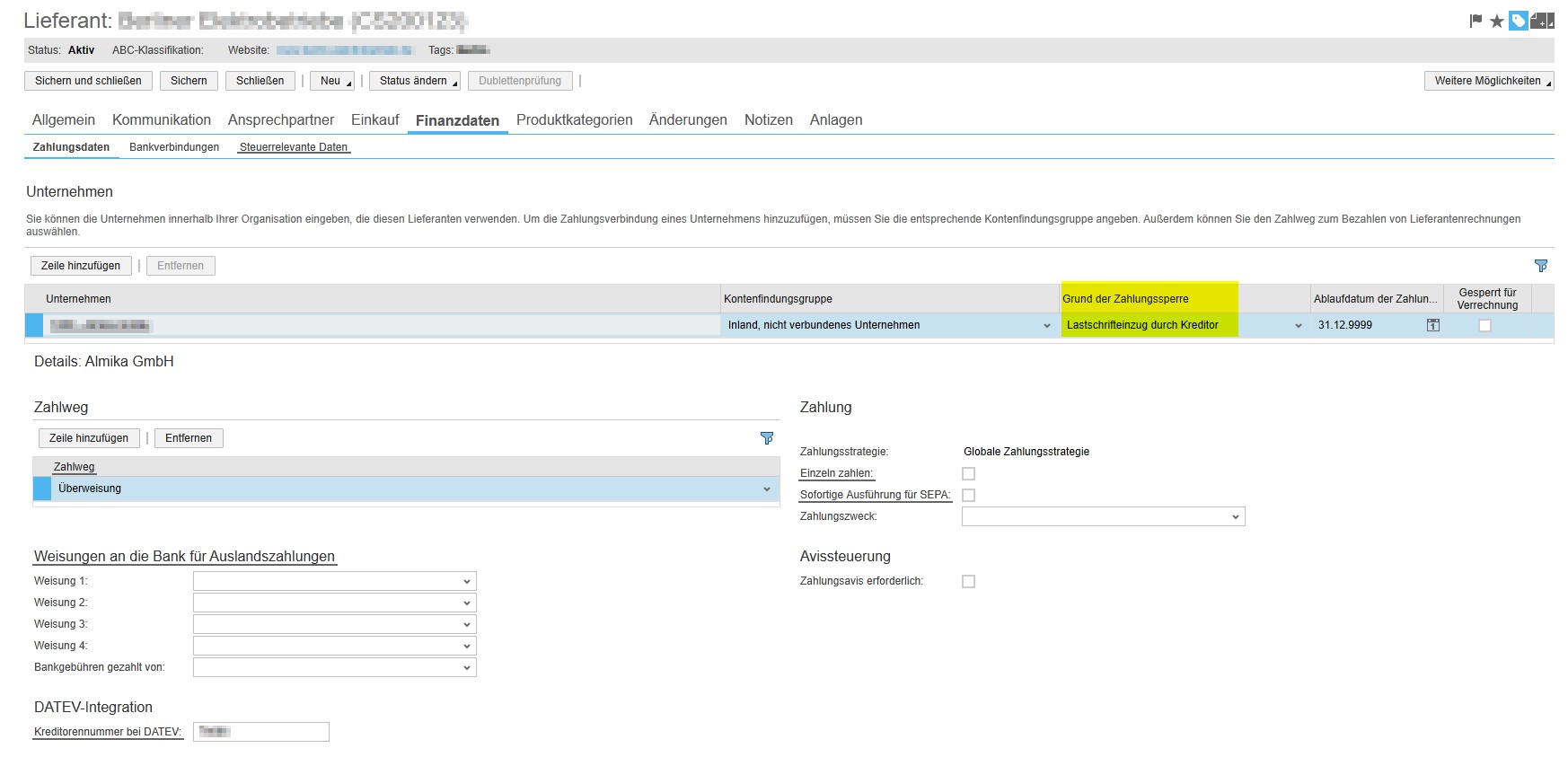The height and width of the screenshot is (766, 1568).
Task: Enable the Einzeln zahlen checkbox
Action: [x=968, y=473]
